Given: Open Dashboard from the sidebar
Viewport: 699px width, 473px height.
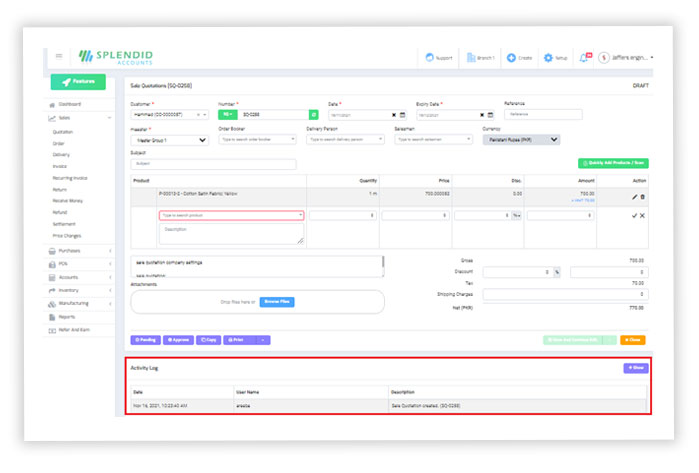Looking at the screenshot, I should pos(69,104).
